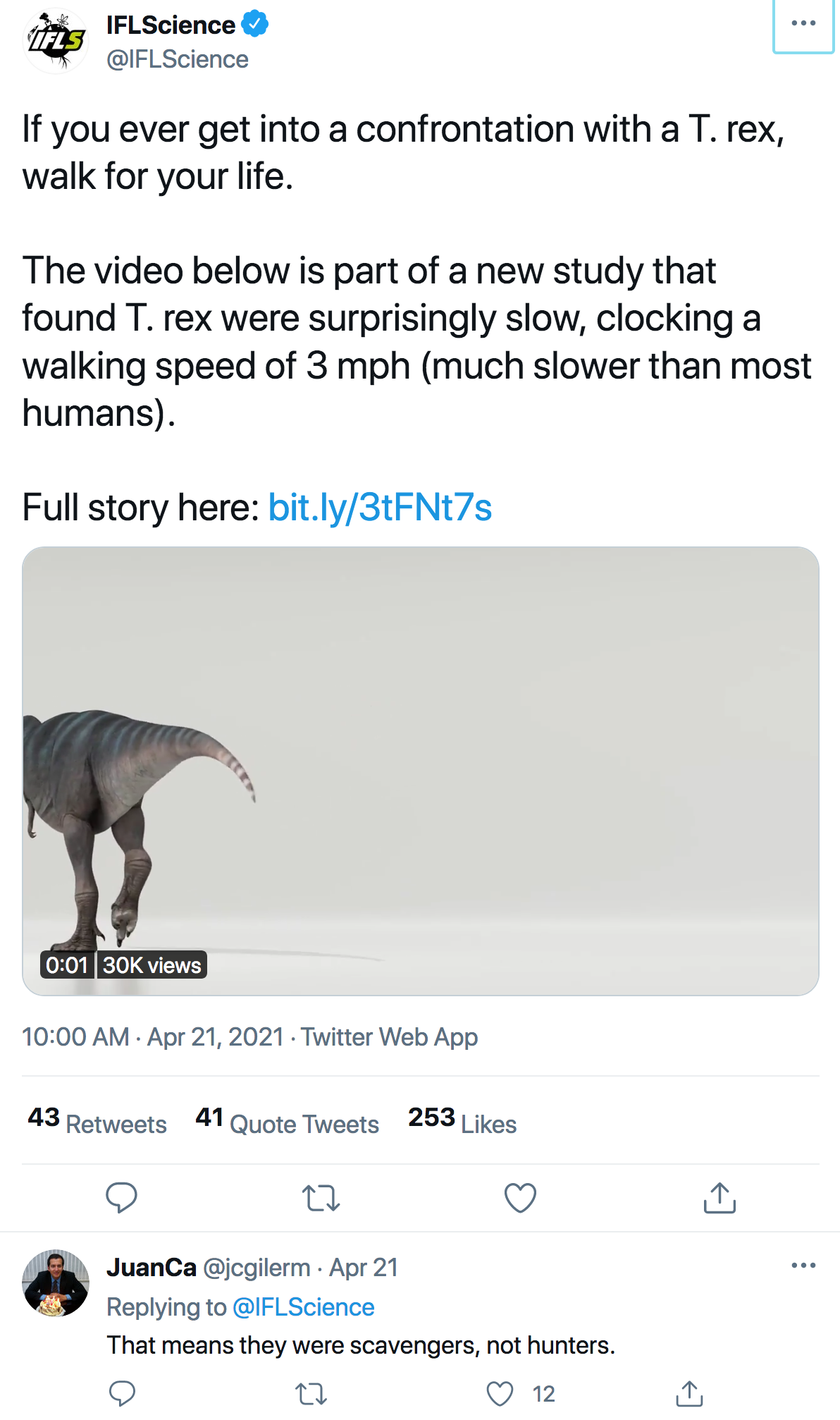
Task: Retweet the IFLScience tweet
Action: (x=321, y=1197)
